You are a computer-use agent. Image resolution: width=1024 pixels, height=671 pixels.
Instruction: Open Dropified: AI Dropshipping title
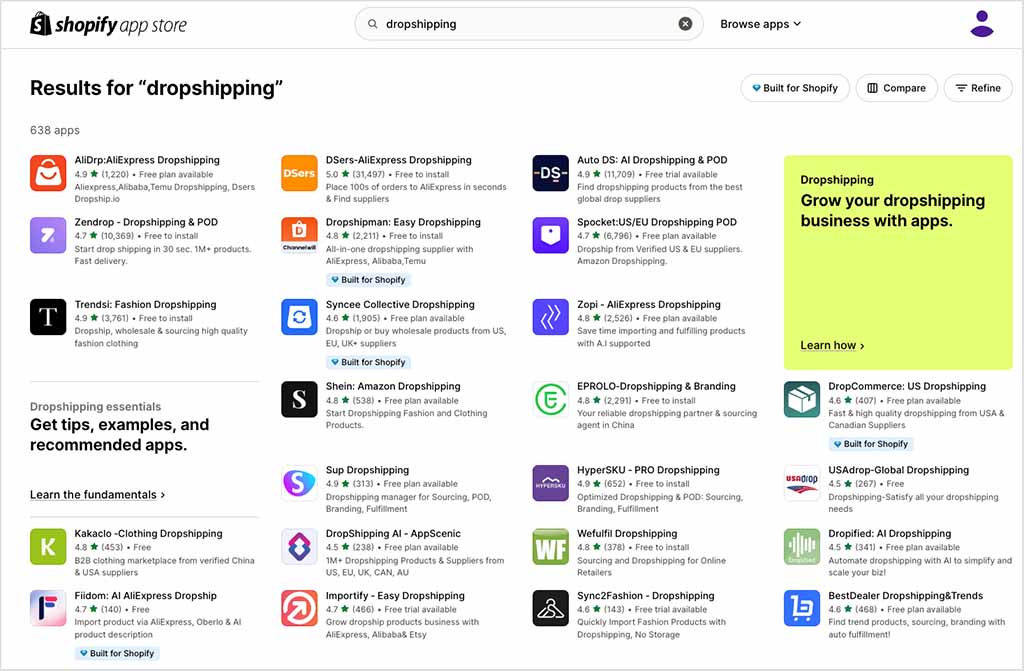(x=889, y=534)
